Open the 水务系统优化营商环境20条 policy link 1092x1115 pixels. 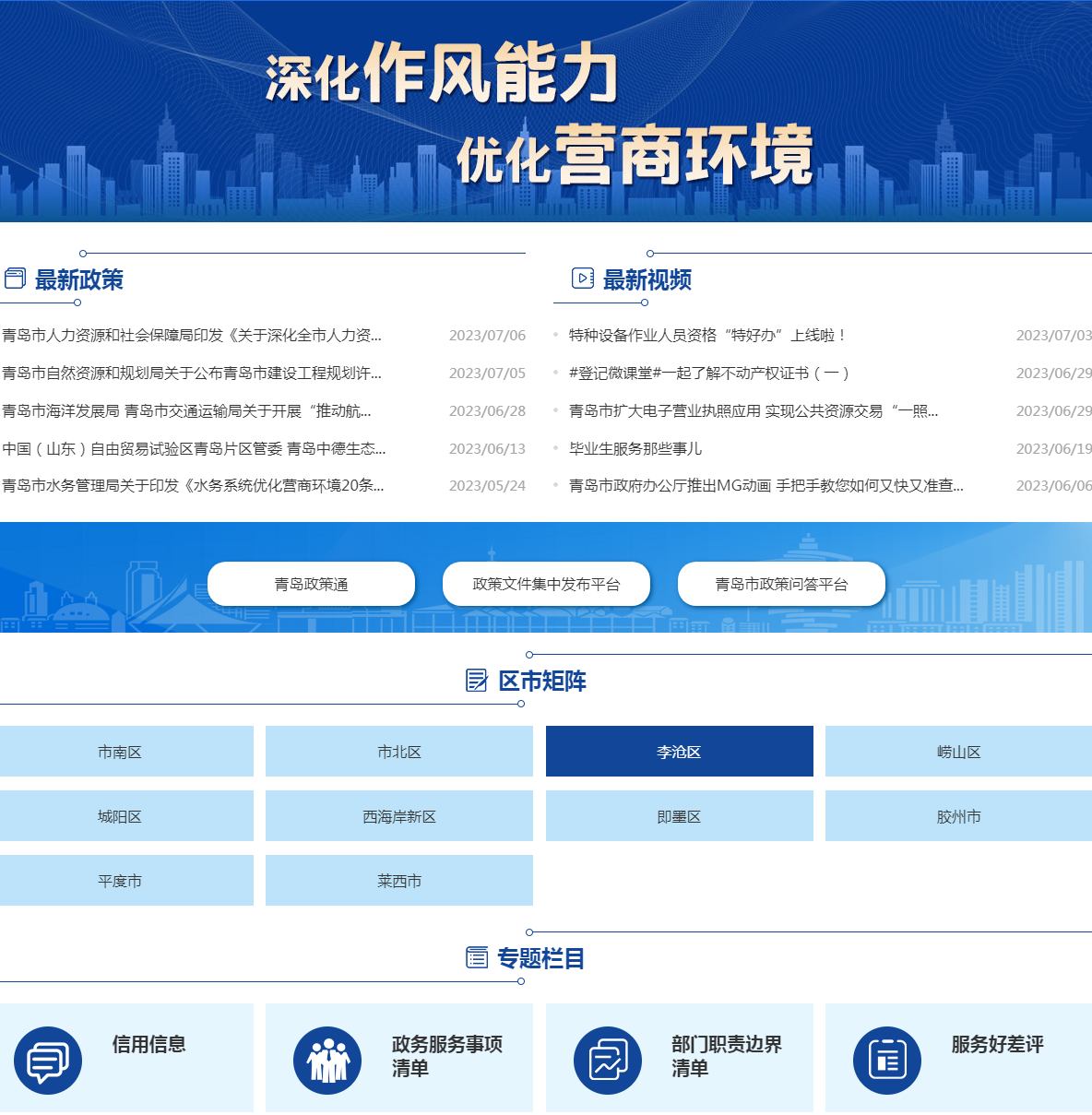pos(193,486)
